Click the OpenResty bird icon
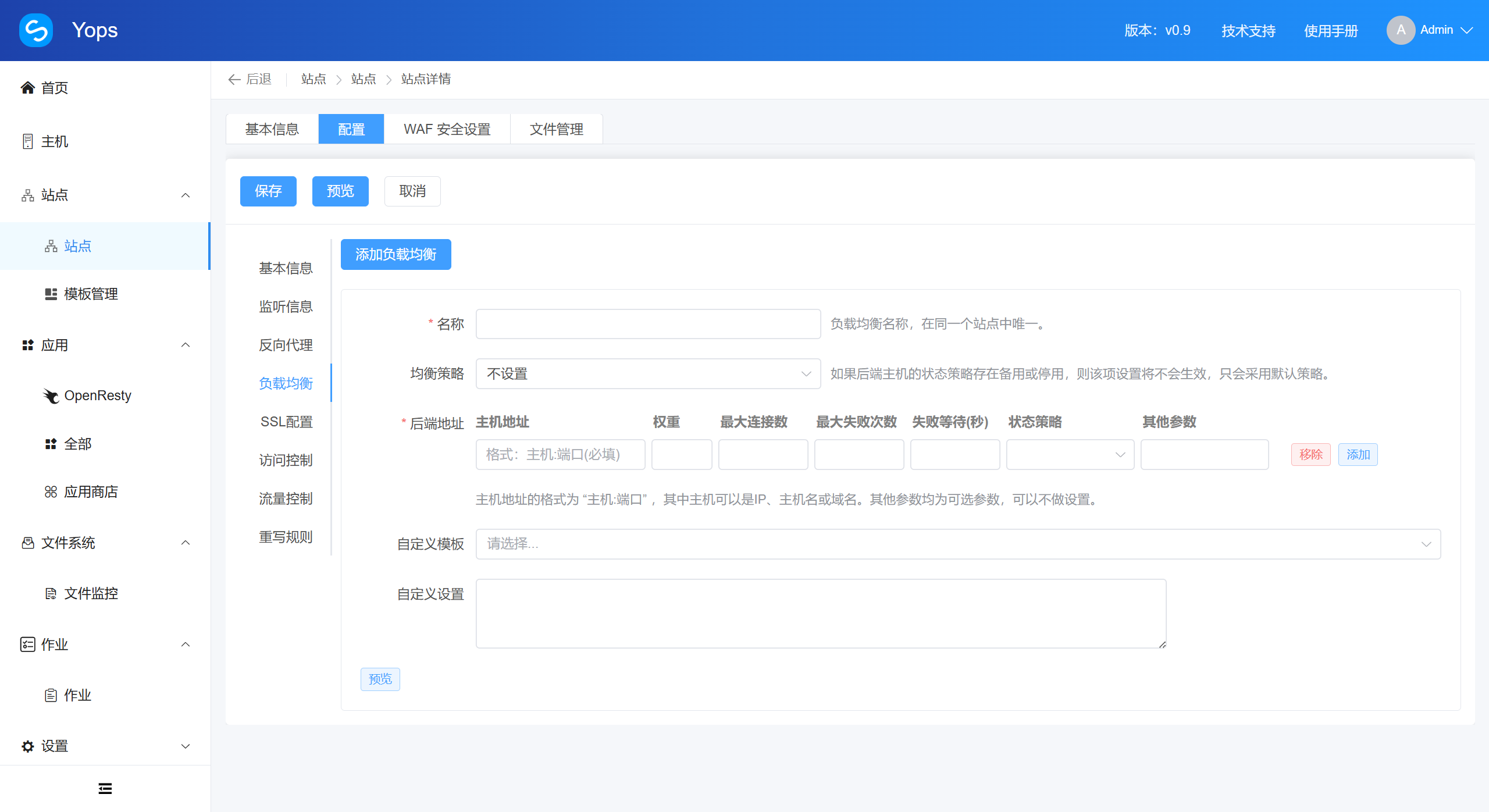This screenshot has height=812, width=1489. click(51, 396)
